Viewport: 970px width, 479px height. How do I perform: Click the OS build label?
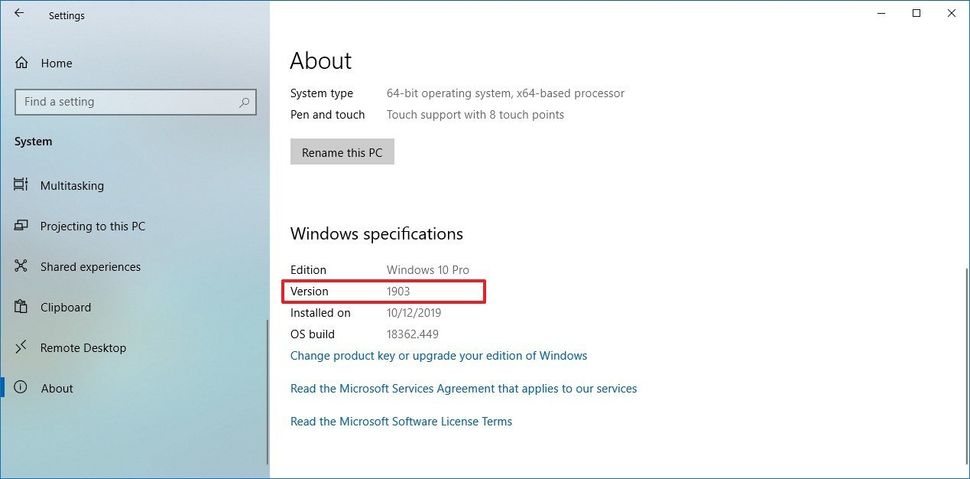coord(312,334)
